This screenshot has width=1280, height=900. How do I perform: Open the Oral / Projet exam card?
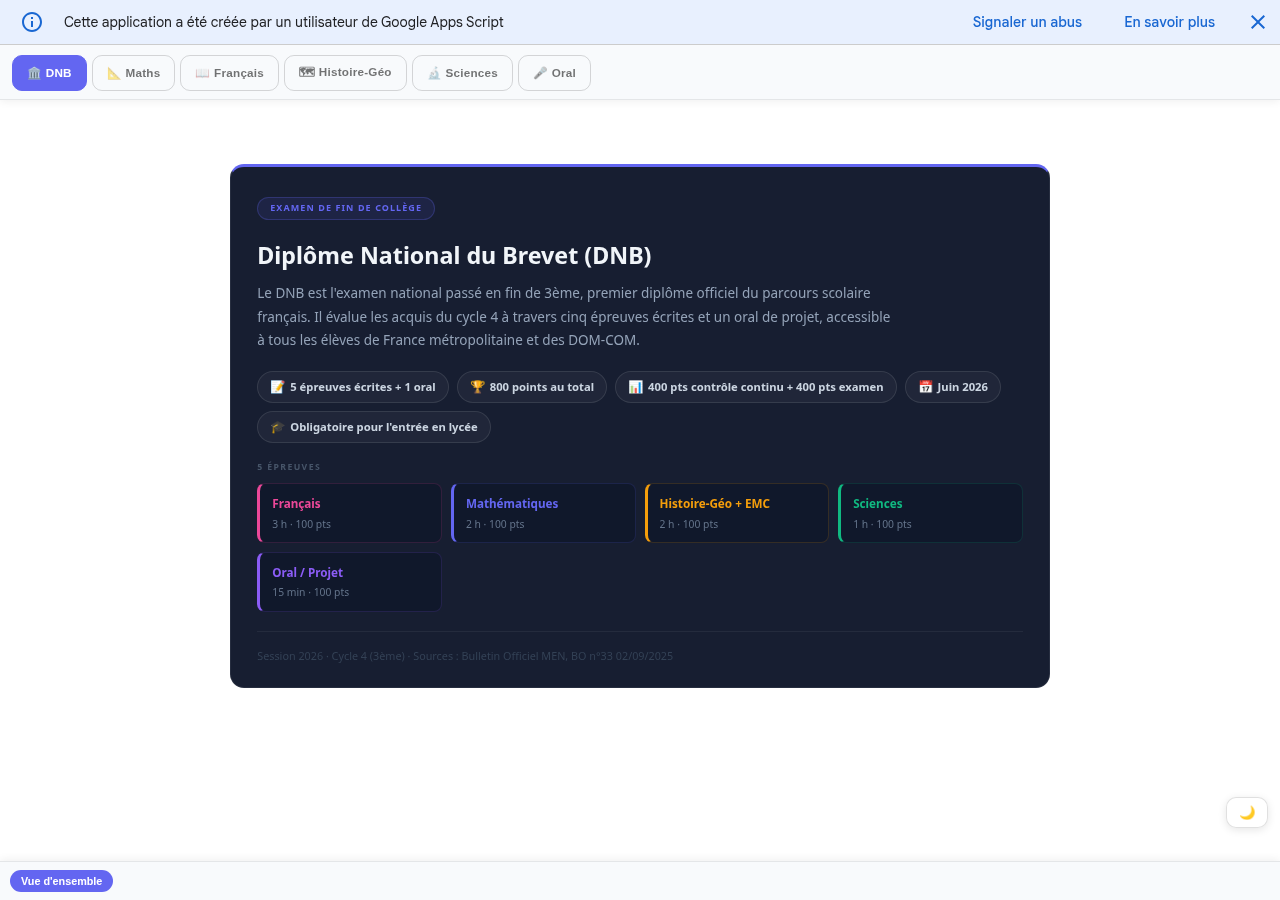point(349,582)
